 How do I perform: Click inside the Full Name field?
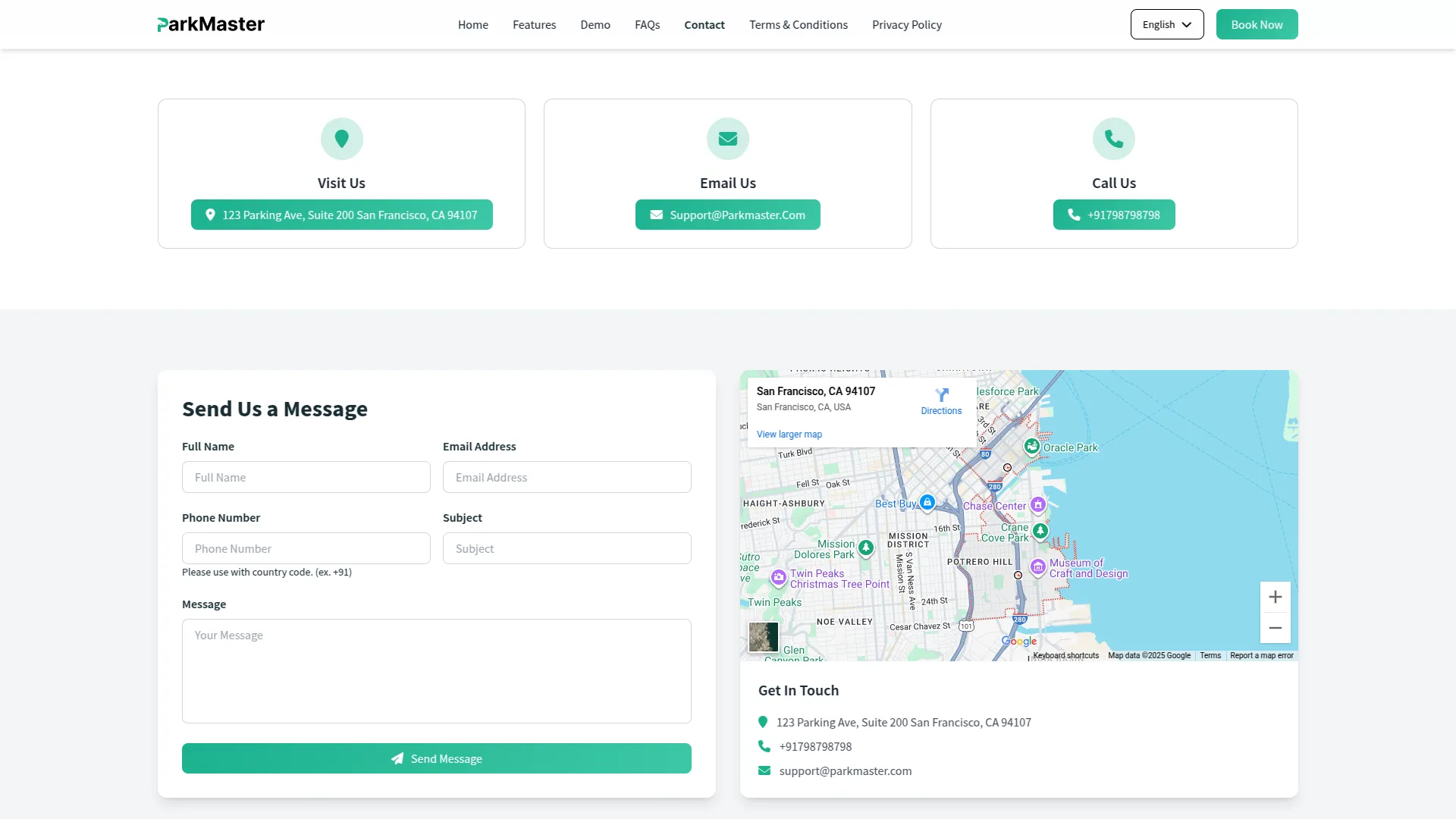point(306,477)
